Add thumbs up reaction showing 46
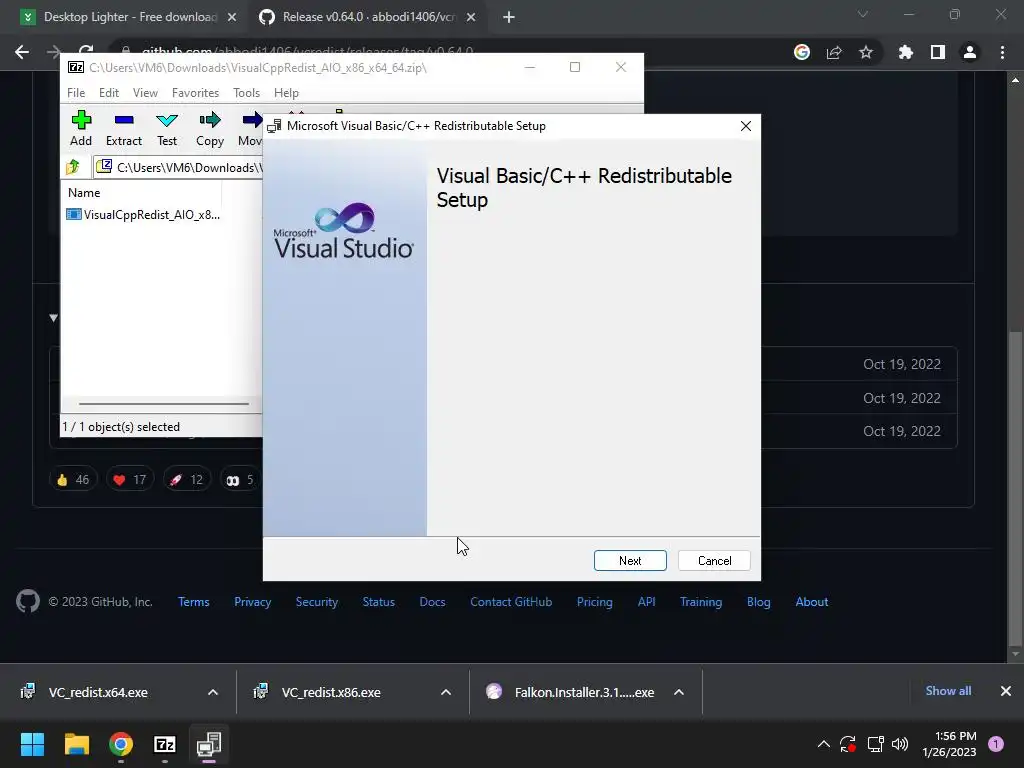 pyautogui.click(x=73, y=480)
